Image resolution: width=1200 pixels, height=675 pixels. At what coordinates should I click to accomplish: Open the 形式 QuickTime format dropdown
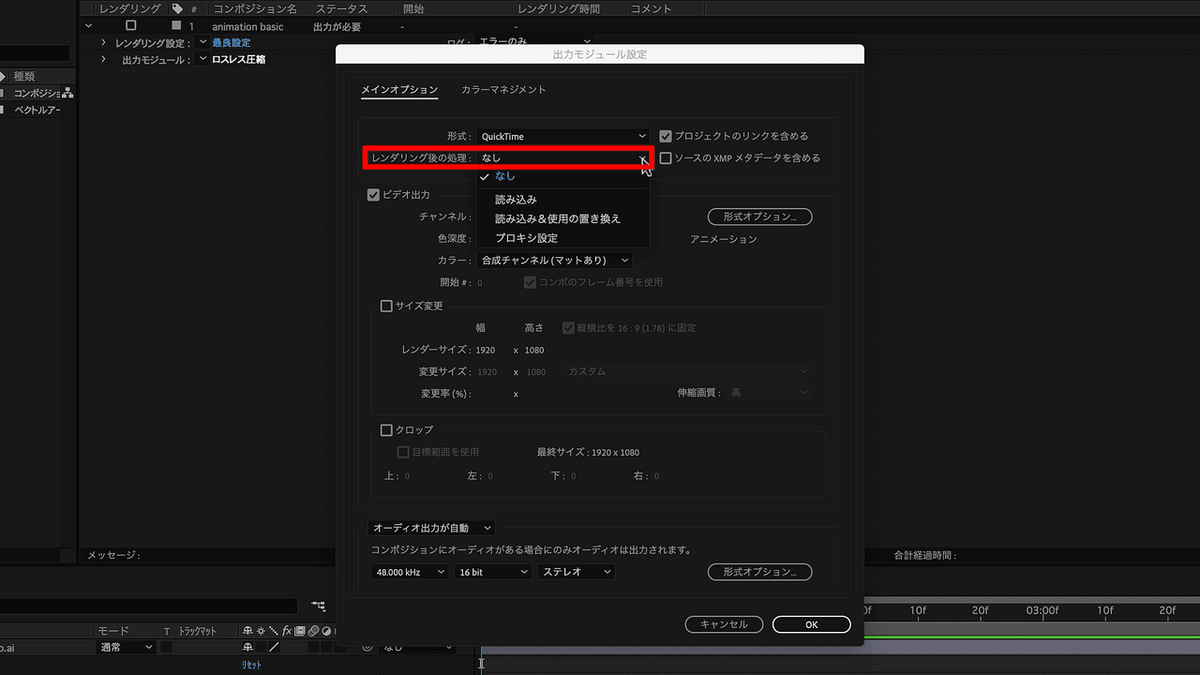pyautogui.click(x=562, y=136)
